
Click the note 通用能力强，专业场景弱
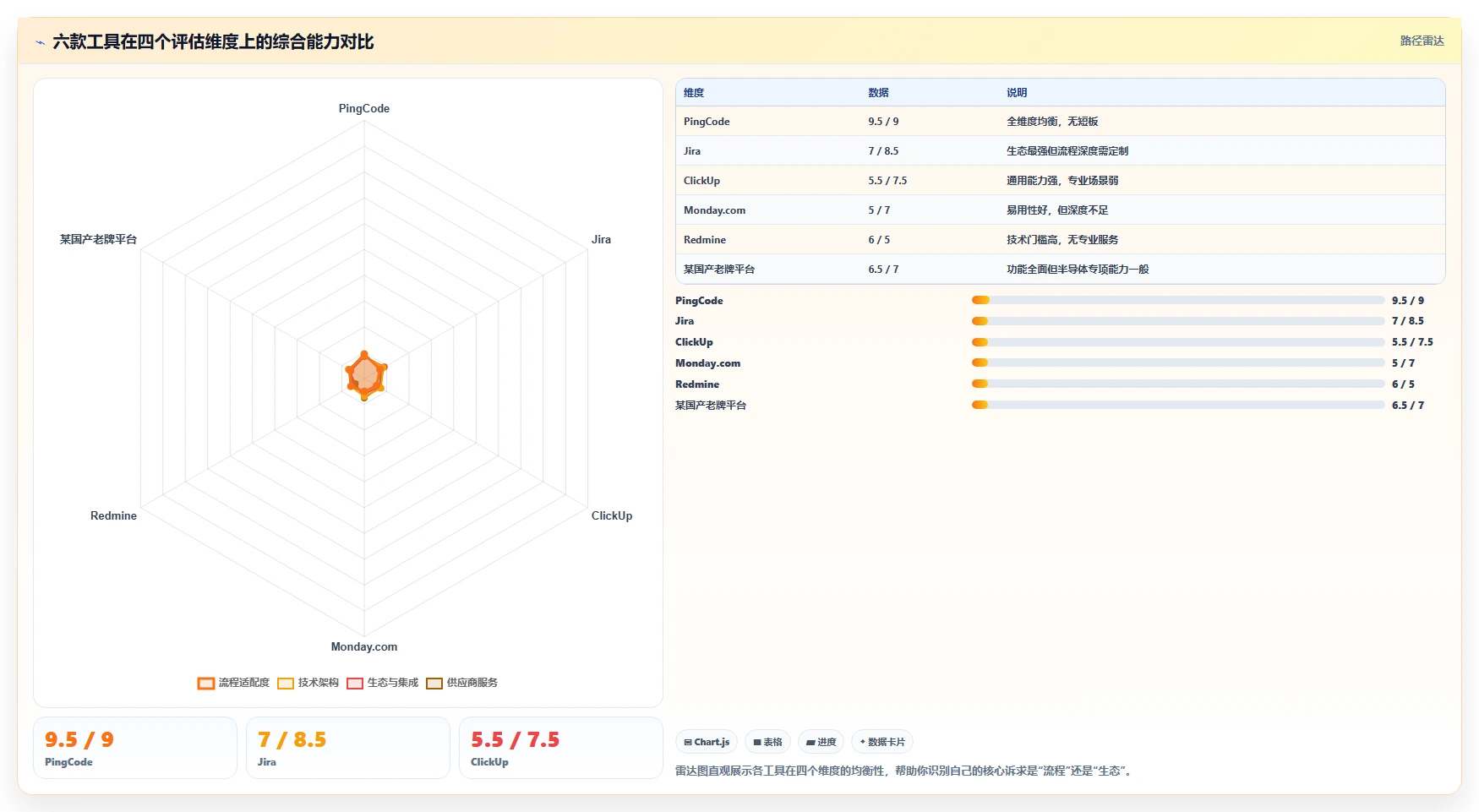(x=1062, y=181)
